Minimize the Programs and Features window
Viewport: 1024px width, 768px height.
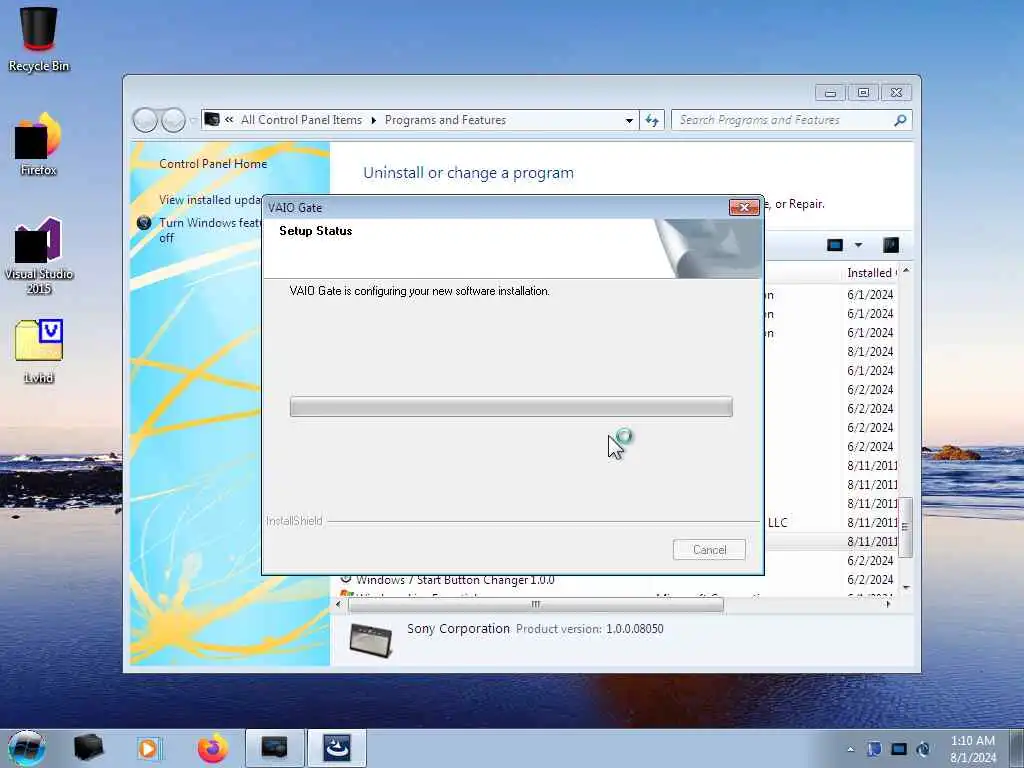830,93
